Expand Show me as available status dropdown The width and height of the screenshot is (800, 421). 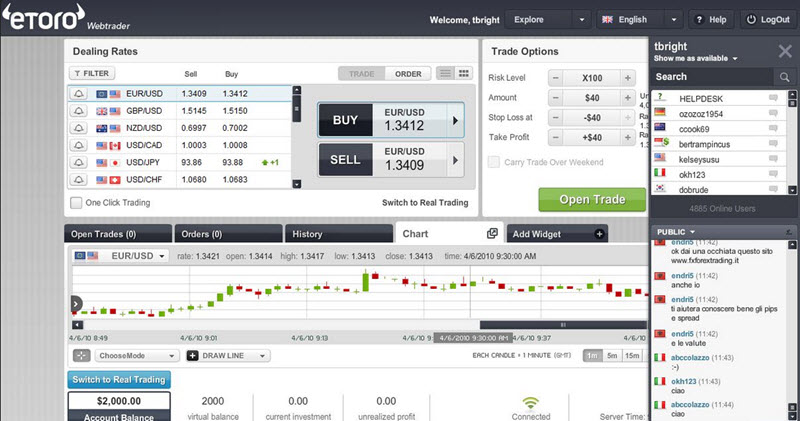pos(695,59)
